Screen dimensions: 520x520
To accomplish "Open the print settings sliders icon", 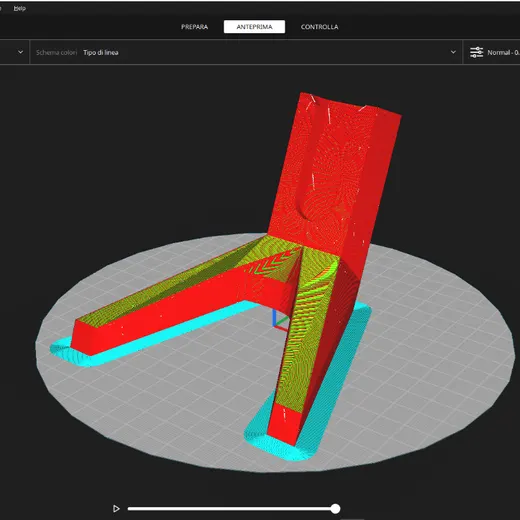I will click(476, 52).
